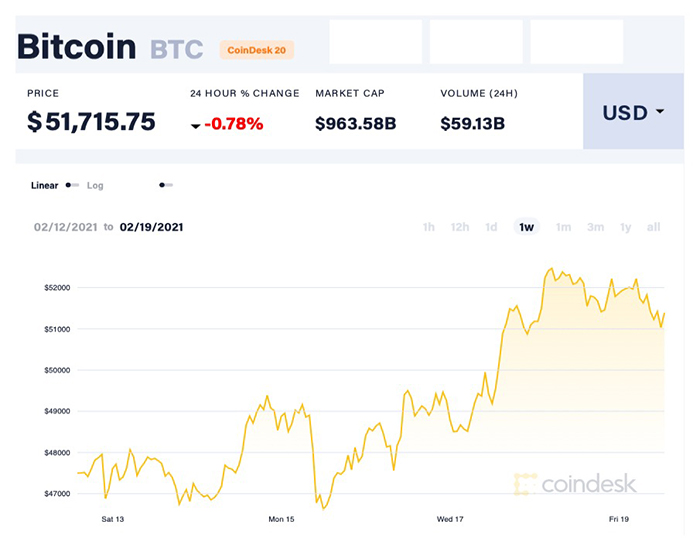Switch chart to 1y range
The image size is (700, 538).
click(625, 227)
